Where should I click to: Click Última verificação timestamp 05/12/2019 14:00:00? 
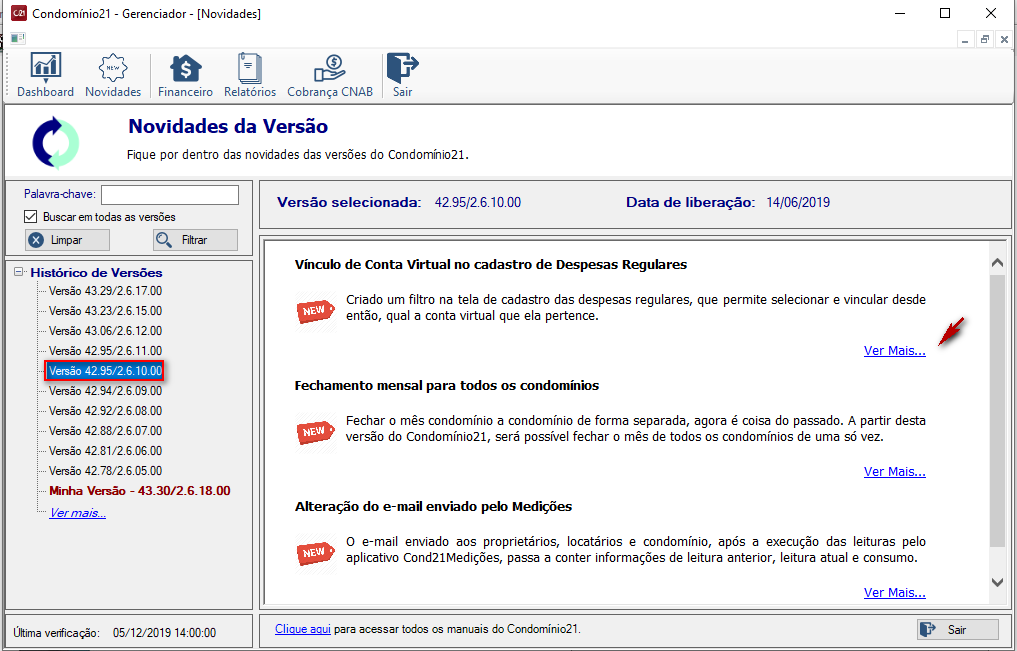point(165,633)
